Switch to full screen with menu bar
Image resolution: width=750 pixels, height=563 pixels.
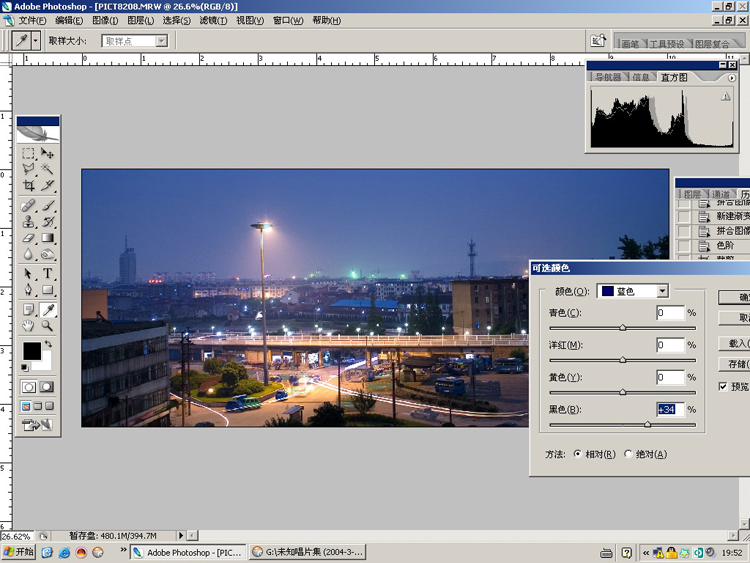(38, 407)
